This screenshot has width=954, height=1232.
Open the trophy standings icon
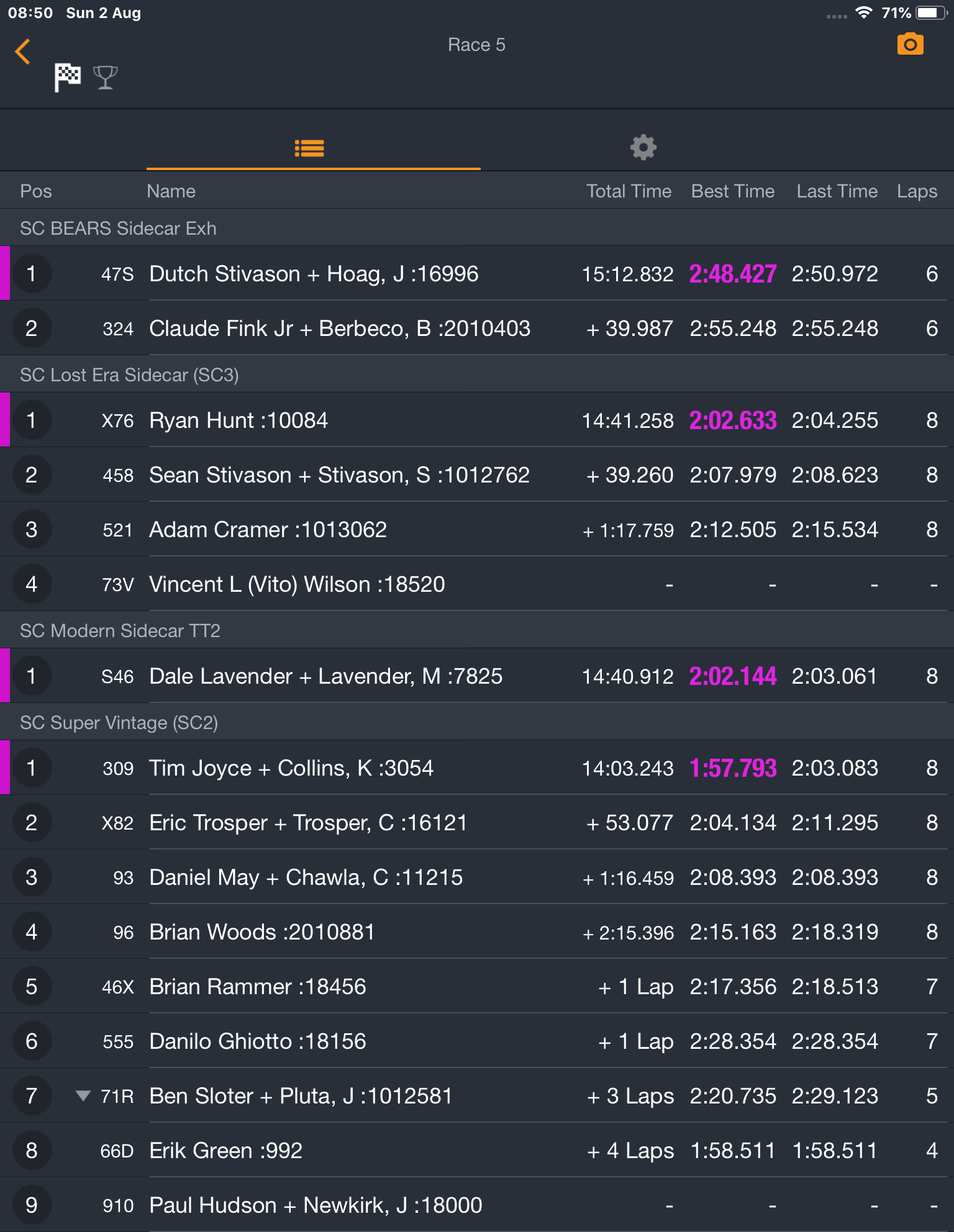(x=105, y=78)
